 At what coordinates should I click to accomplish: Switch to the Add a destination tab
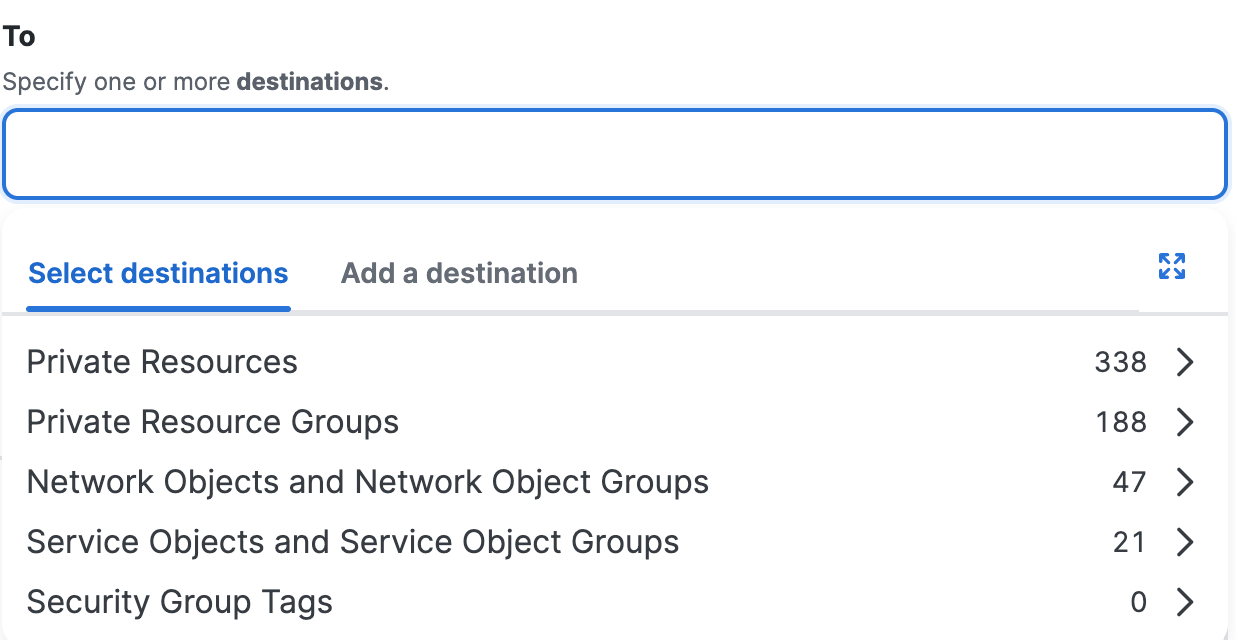(x=459, y=273)
